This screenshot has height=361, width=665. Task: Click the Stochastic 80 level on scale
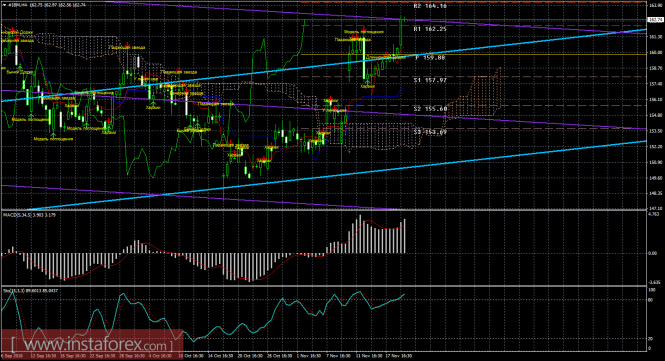pyautogui.click(x=651, y=300)
